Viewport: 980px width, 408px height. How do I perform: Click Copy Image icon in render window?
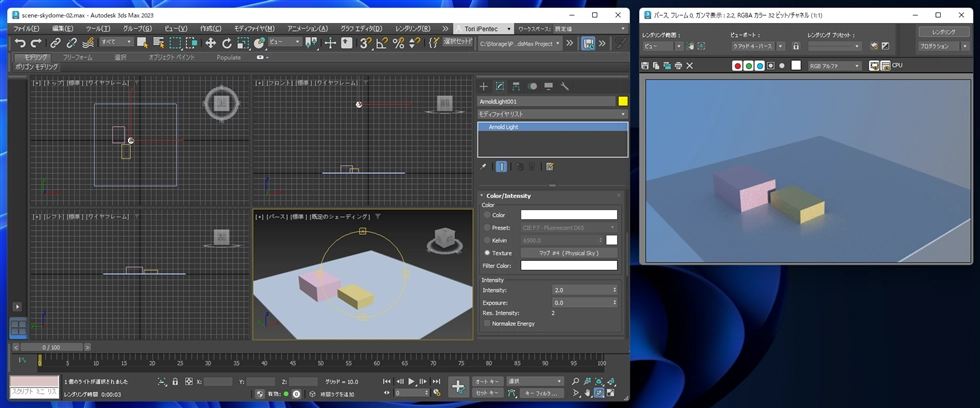click(656, 66)
